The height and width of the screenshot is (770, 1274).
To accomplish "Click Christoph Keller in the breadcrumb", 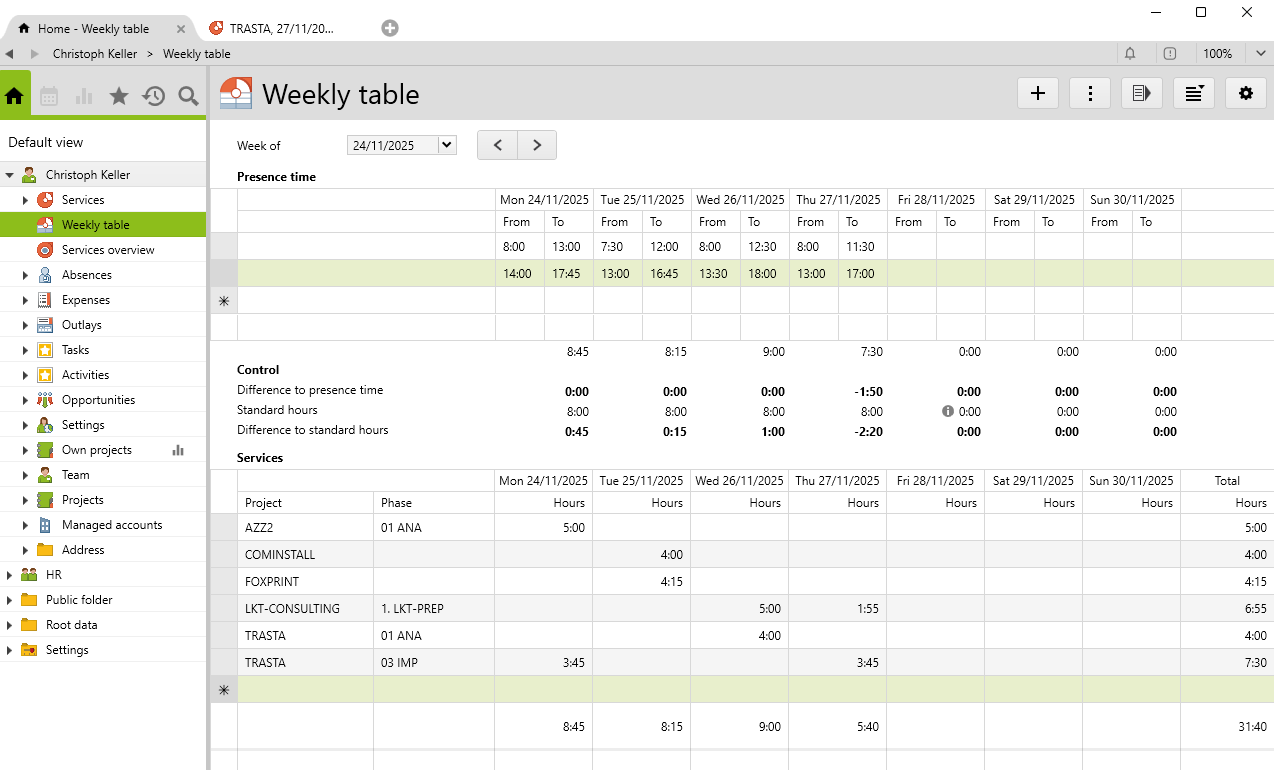I will [95, 54].
